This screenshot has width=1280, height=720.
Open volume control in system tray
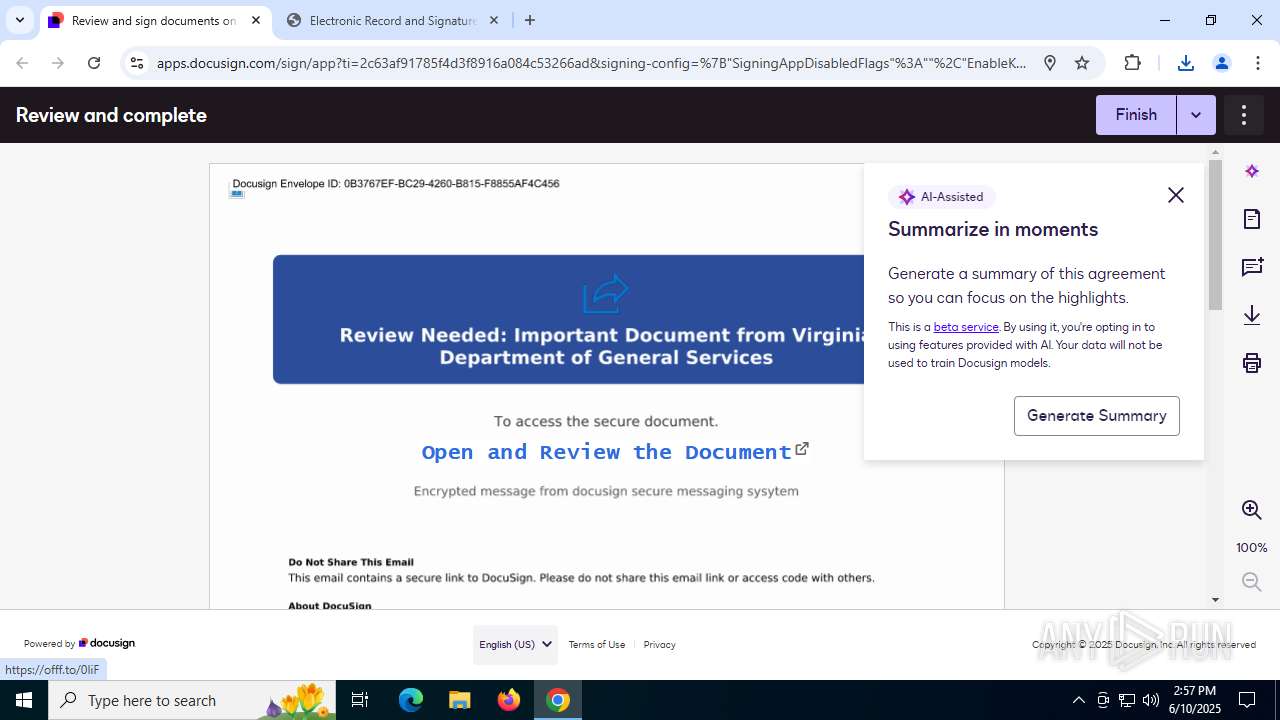(x=1151, y=700)
